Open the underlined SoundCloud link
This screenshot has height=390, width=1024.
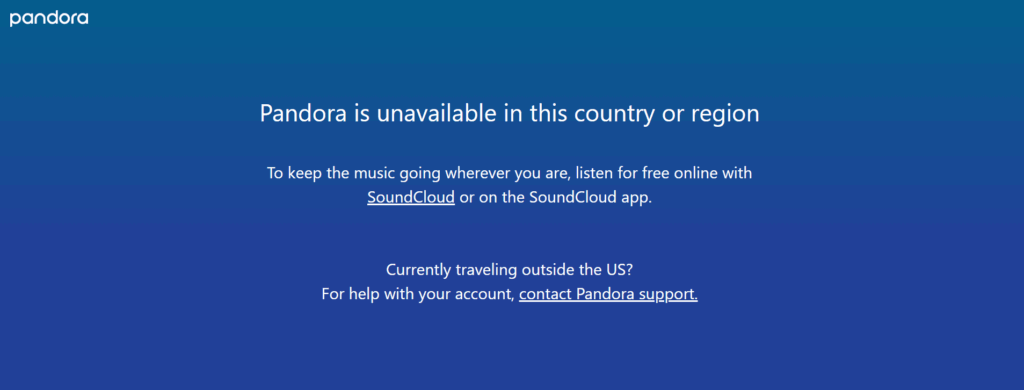tap(411, 197)
